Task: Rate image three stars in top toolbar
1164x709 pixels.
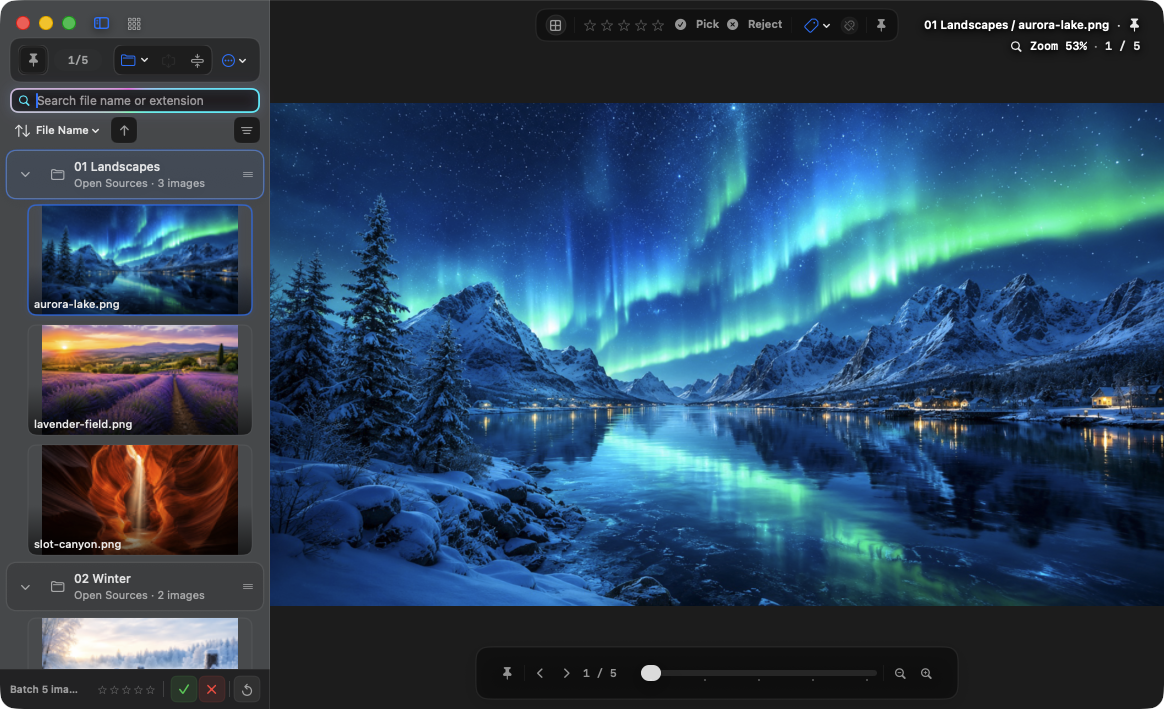Action: pyautogui.click(x=624, y=25)
